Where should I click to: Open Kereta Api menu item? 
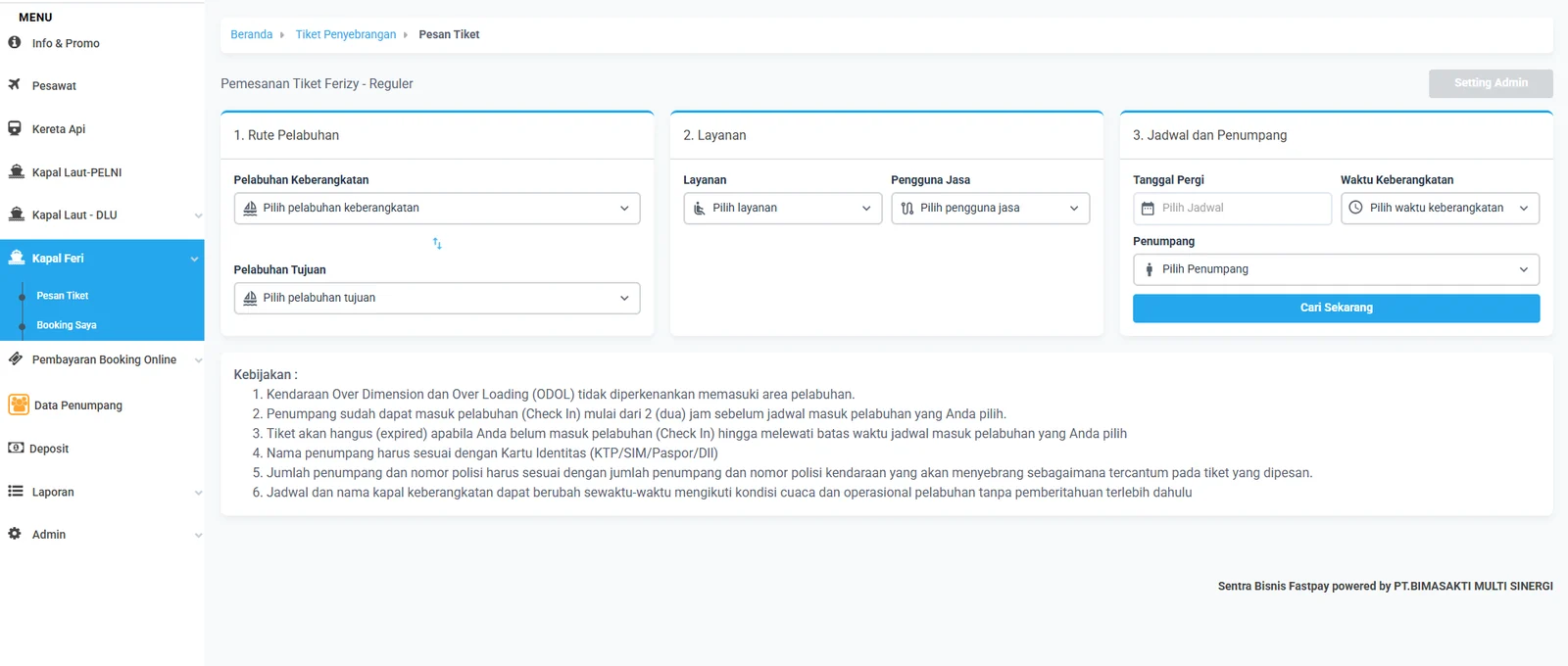102,128
